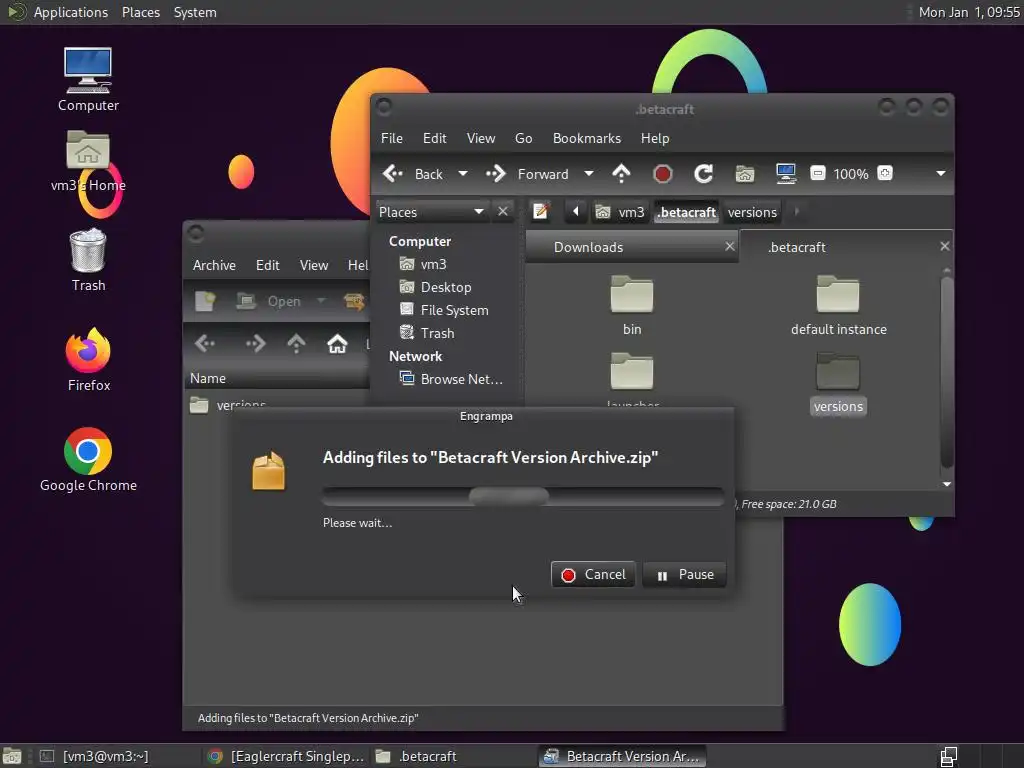Click the clock in the top panel
The width and height of the screenshot is (1024, 768).
pyautogui.click(x=968, y=12)
